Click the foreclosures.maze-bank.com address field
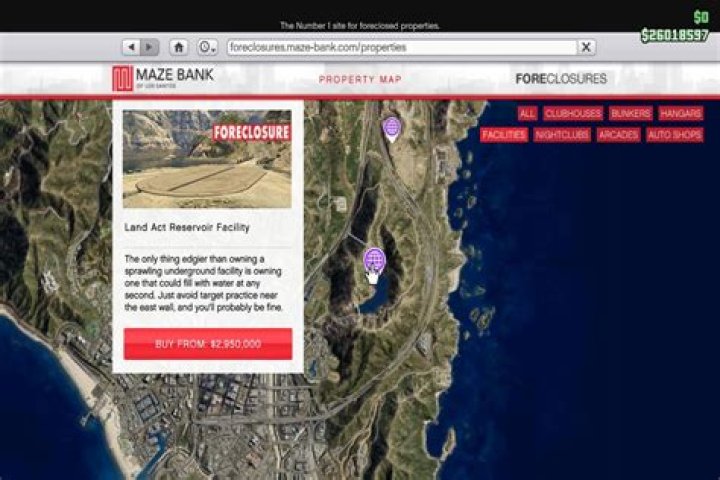This screenshot has height=480, width=720. (400, 47)
